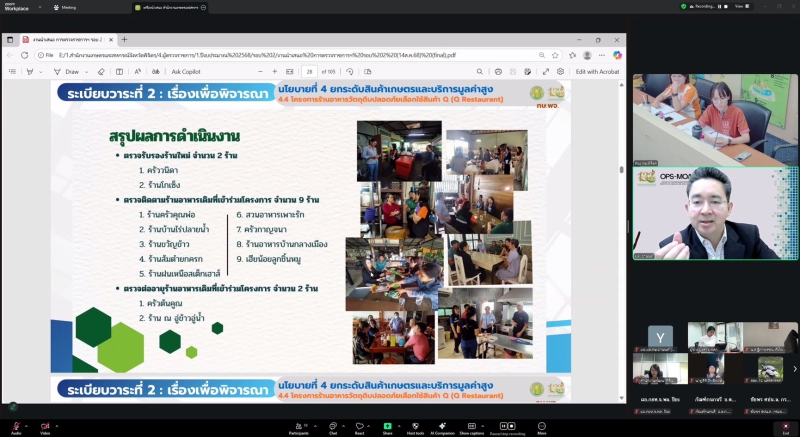Viewport: 800px width, 437px height.
Task: Print the PDF document
Action: click(498, 72)
